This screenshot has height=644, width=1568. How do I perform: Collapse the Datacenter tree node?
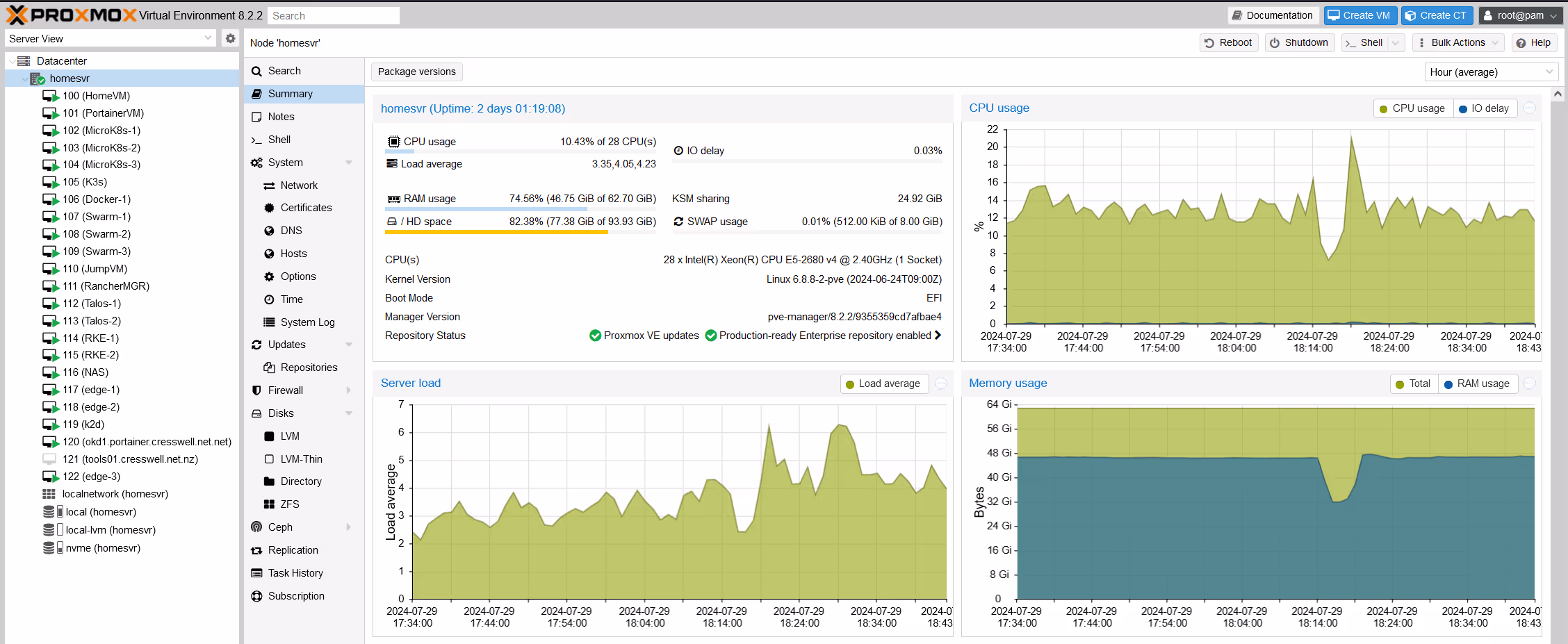(x=12, y=61)
